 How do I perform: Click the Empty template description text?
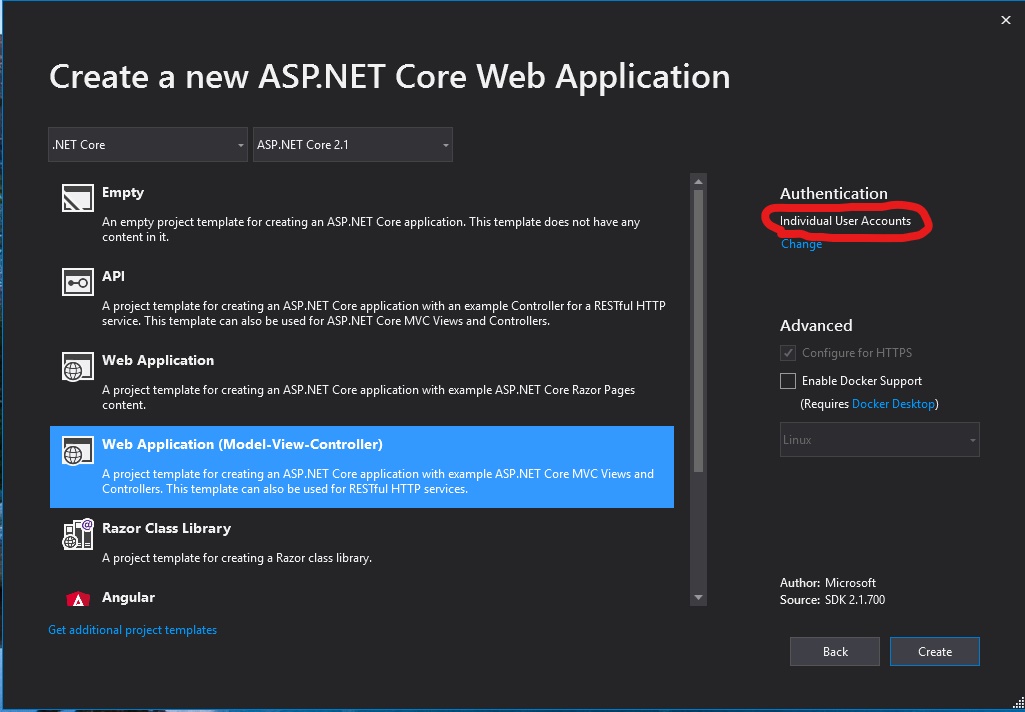click(x=371, y=229)
